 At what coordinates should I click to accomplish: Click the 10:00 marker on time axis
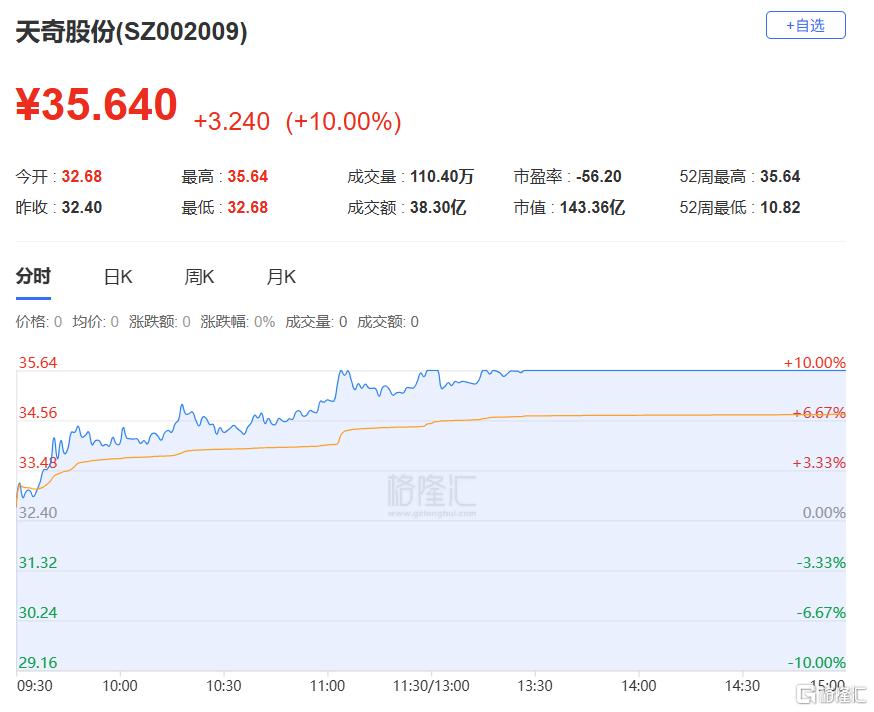coord(120,686)
